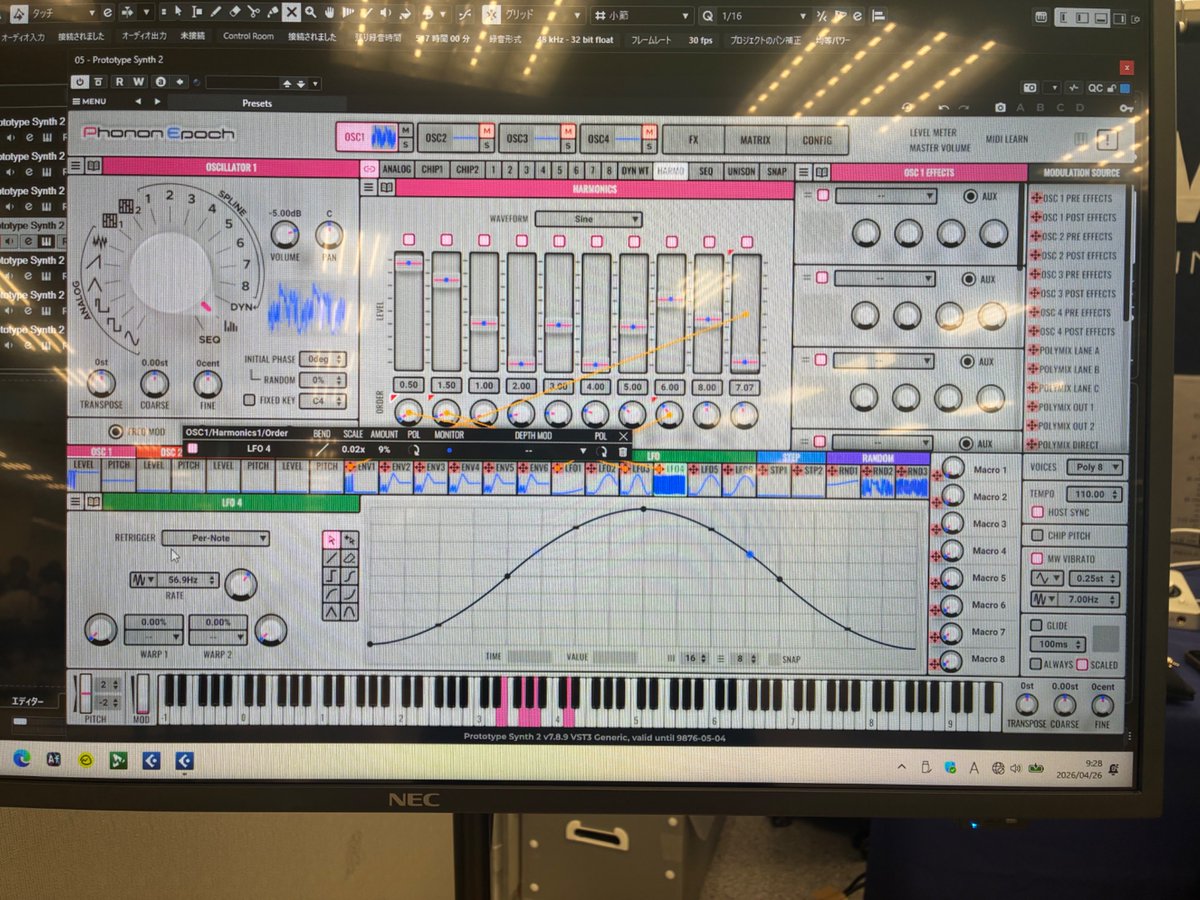Click MIDI LEARN
Screen dimensions: 1200x900
(1007, 140)
